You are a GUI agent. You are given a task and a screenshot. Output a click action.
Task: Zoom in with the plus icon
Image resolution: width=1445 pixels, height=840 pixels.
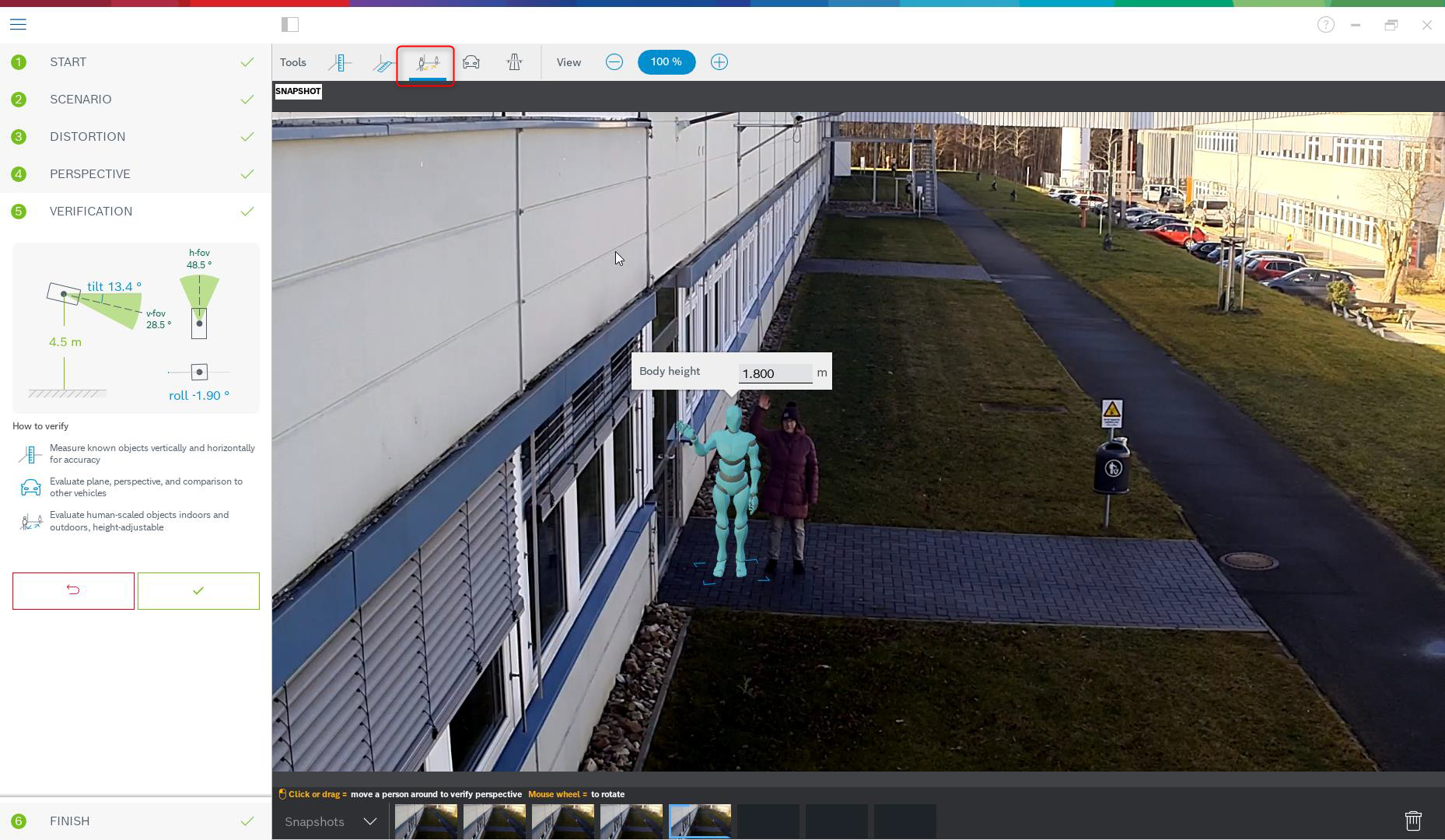[x=719, y=62]
